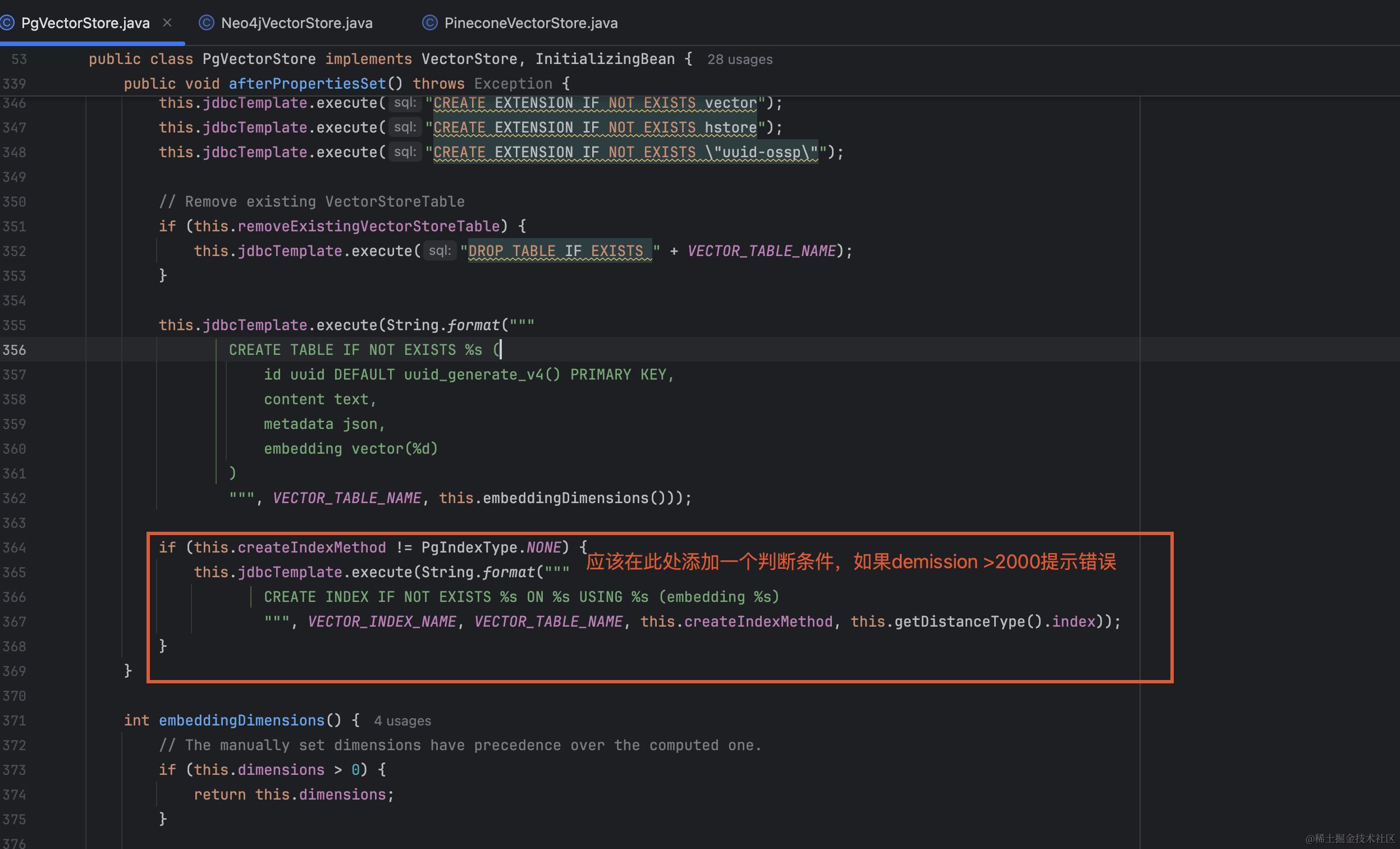
Task: Close the PgVectorStore.java tab
Action: [x=167, y=22]
